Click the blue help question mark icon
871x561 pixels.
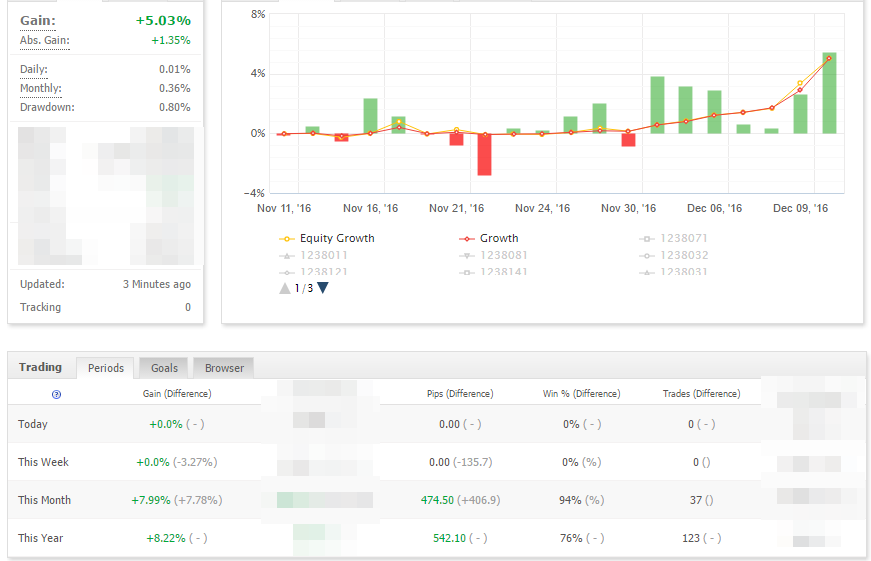click(56, 394)
